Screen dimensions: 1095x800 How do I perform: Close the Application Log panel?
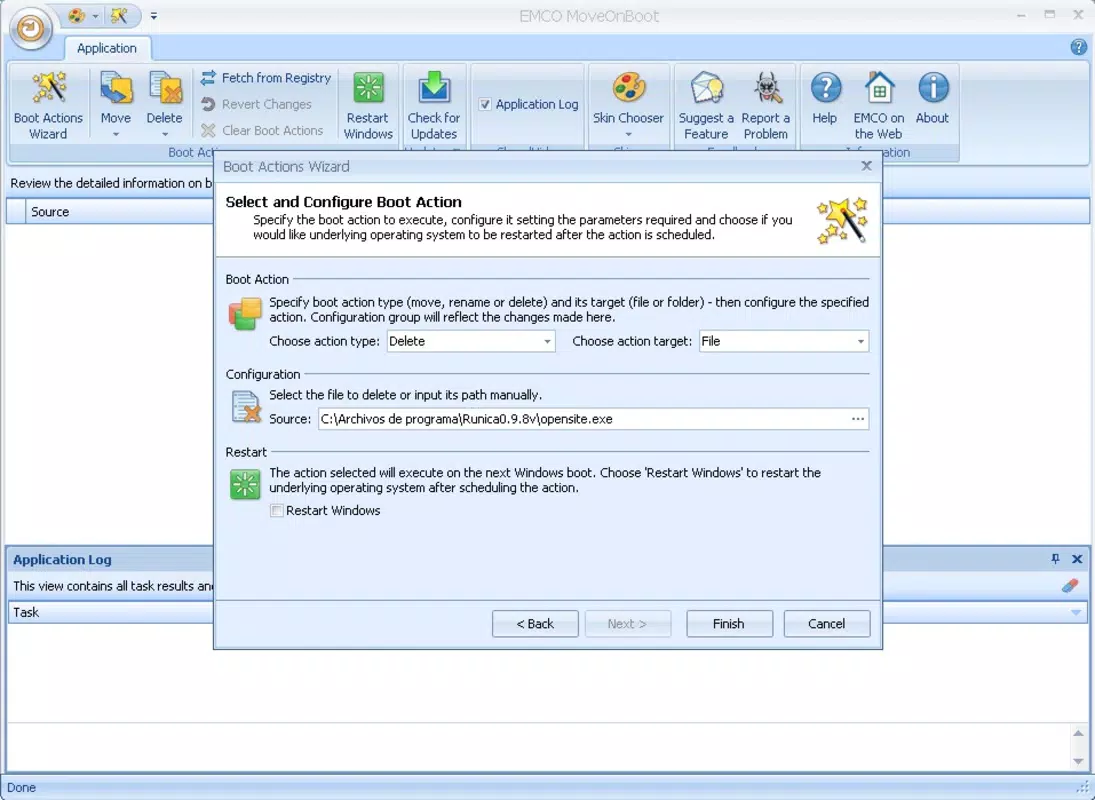[1077, 559]
